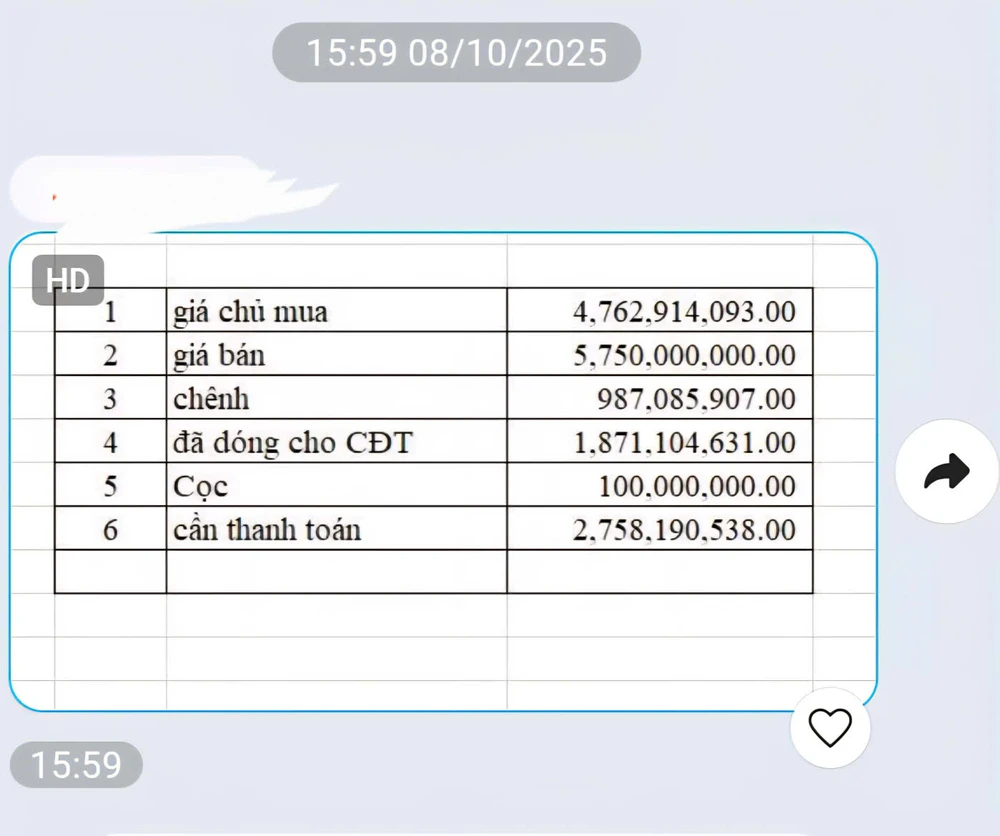Viewport: 1000px width, 836px height.
Task: Click the 'giá chủ mua' cell
Action: 250,312
